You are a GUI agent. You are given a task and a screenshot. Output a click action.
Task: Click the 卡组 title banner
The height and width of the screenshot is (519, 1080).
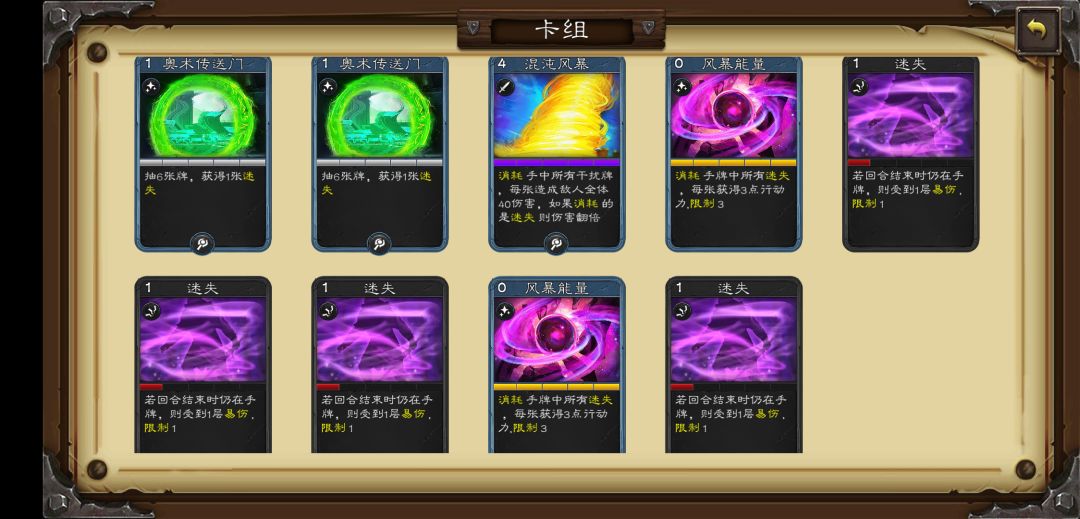coord(561,30)
